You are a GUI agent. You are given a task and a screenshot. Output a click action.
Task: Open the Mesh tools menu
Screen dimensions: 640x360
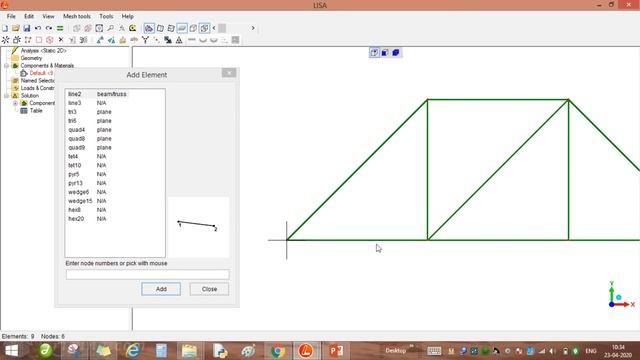click(x=77, y=16)
